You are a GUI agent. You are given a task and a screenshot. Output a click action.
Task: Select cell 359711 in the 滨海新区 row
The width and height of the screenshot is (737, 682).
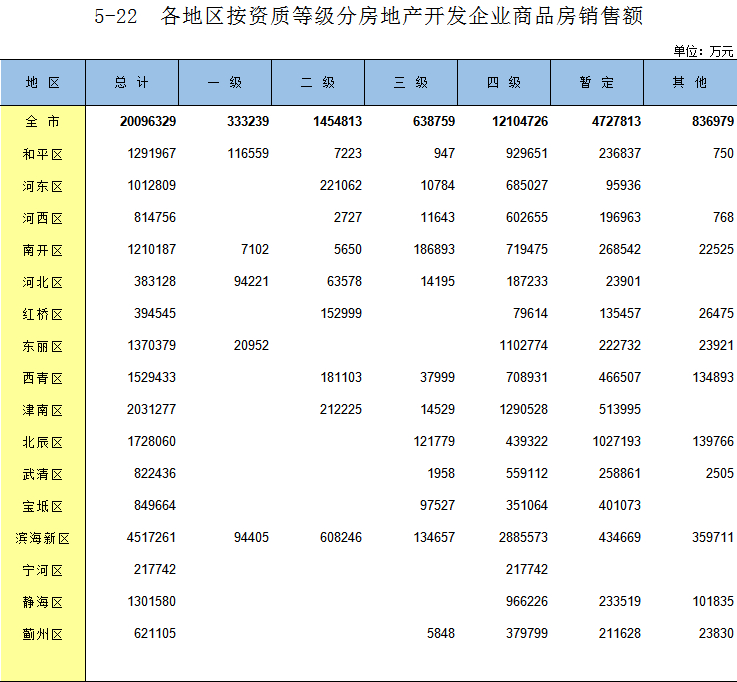713,537
